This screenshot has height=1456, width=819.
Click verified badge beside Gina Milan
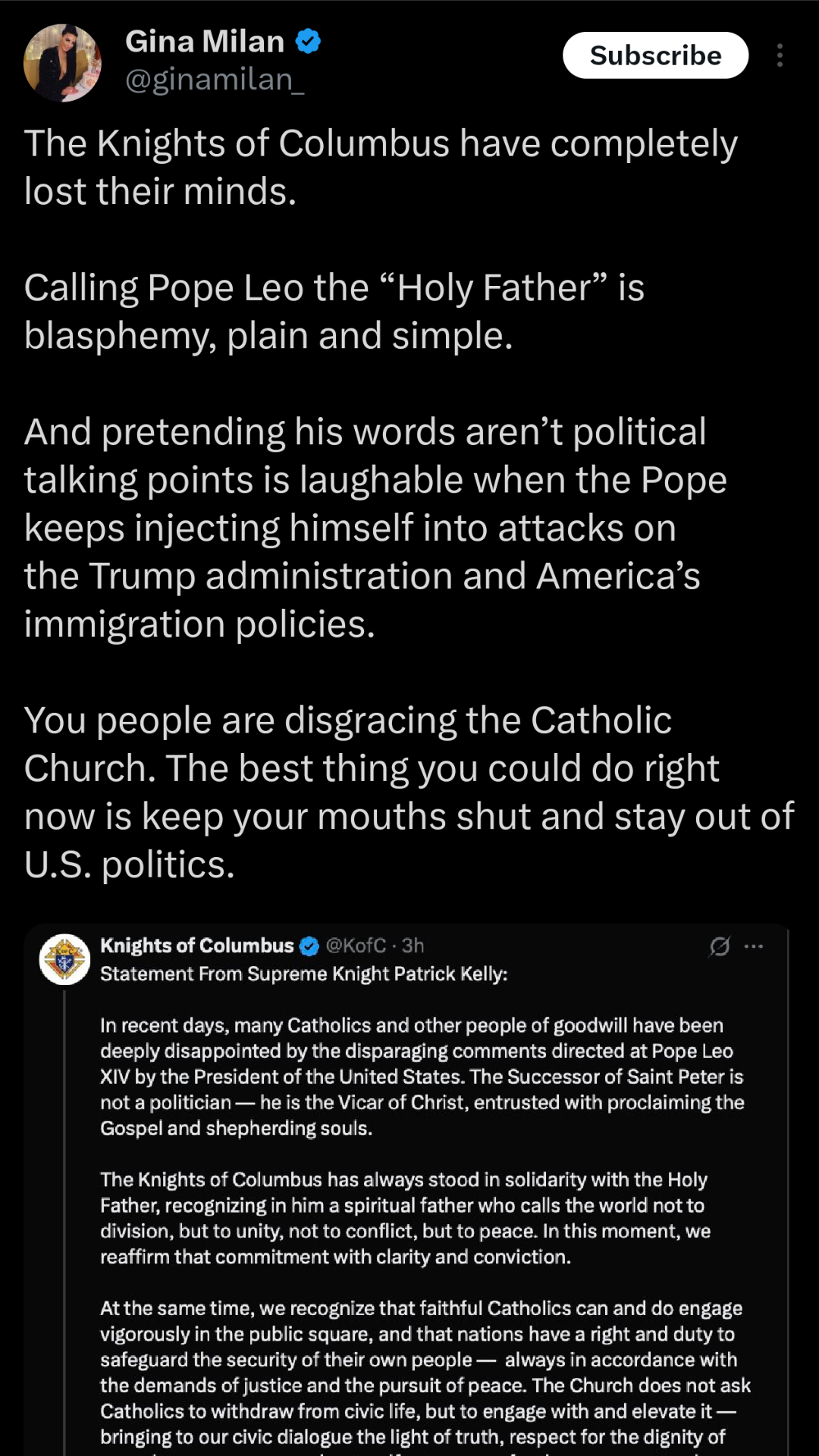click(308, 41)
